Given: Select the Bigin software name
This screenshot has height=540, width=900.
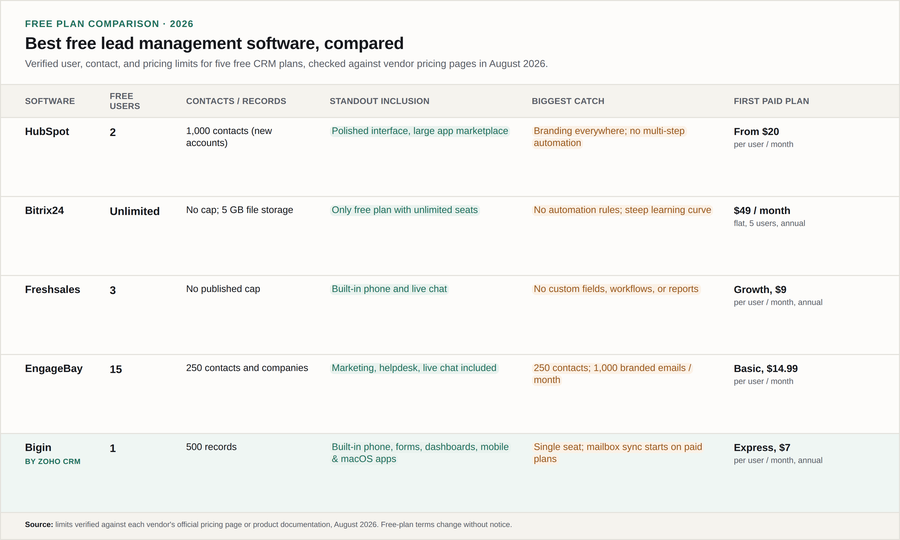Looking at the screenshot, I should (38, 448).
